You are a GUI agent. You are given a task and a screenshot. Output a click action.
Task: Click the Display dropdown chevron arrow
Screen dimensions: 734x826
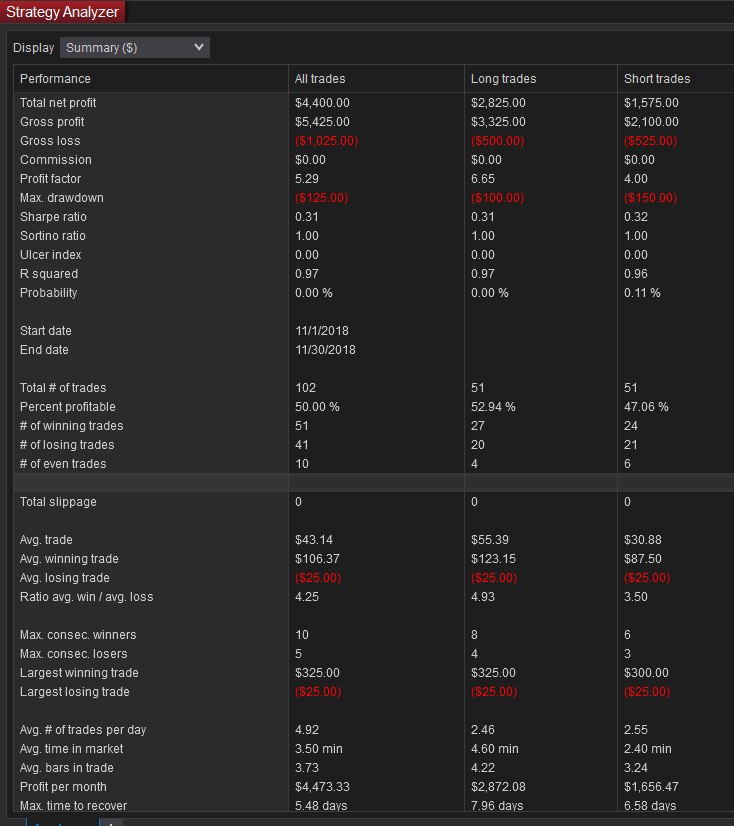click(x=199, y=47)
